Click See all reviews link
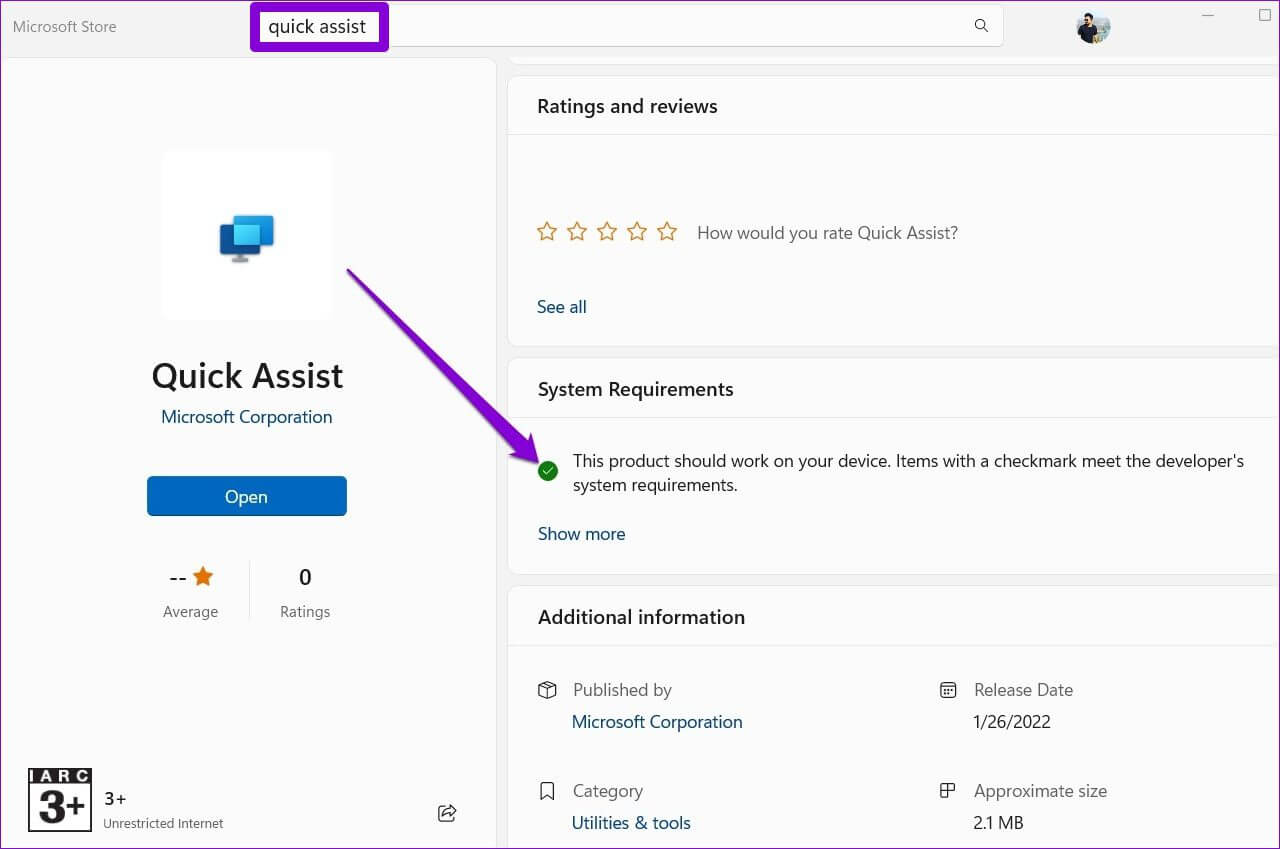Viewport: 1280px width, 849px height. [562, 307]
